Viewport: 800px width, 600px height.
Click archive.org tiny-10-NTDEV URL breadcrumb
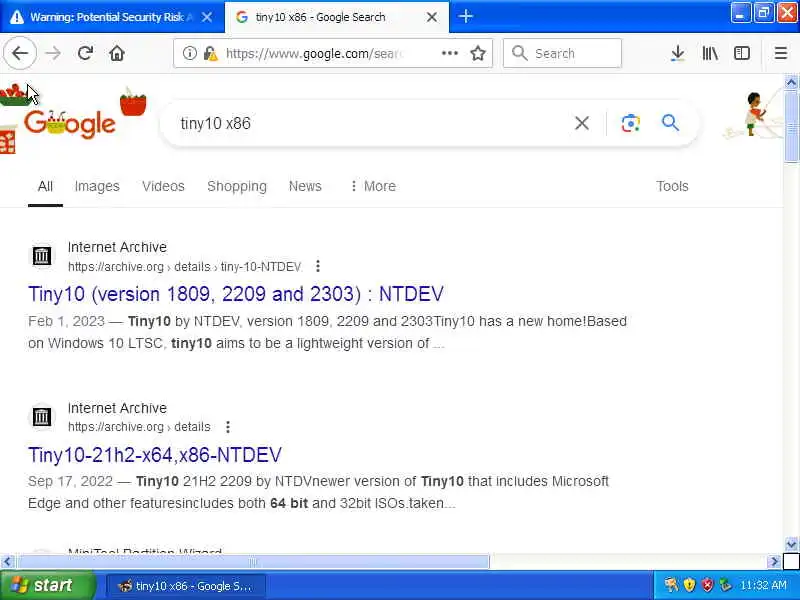185,266
